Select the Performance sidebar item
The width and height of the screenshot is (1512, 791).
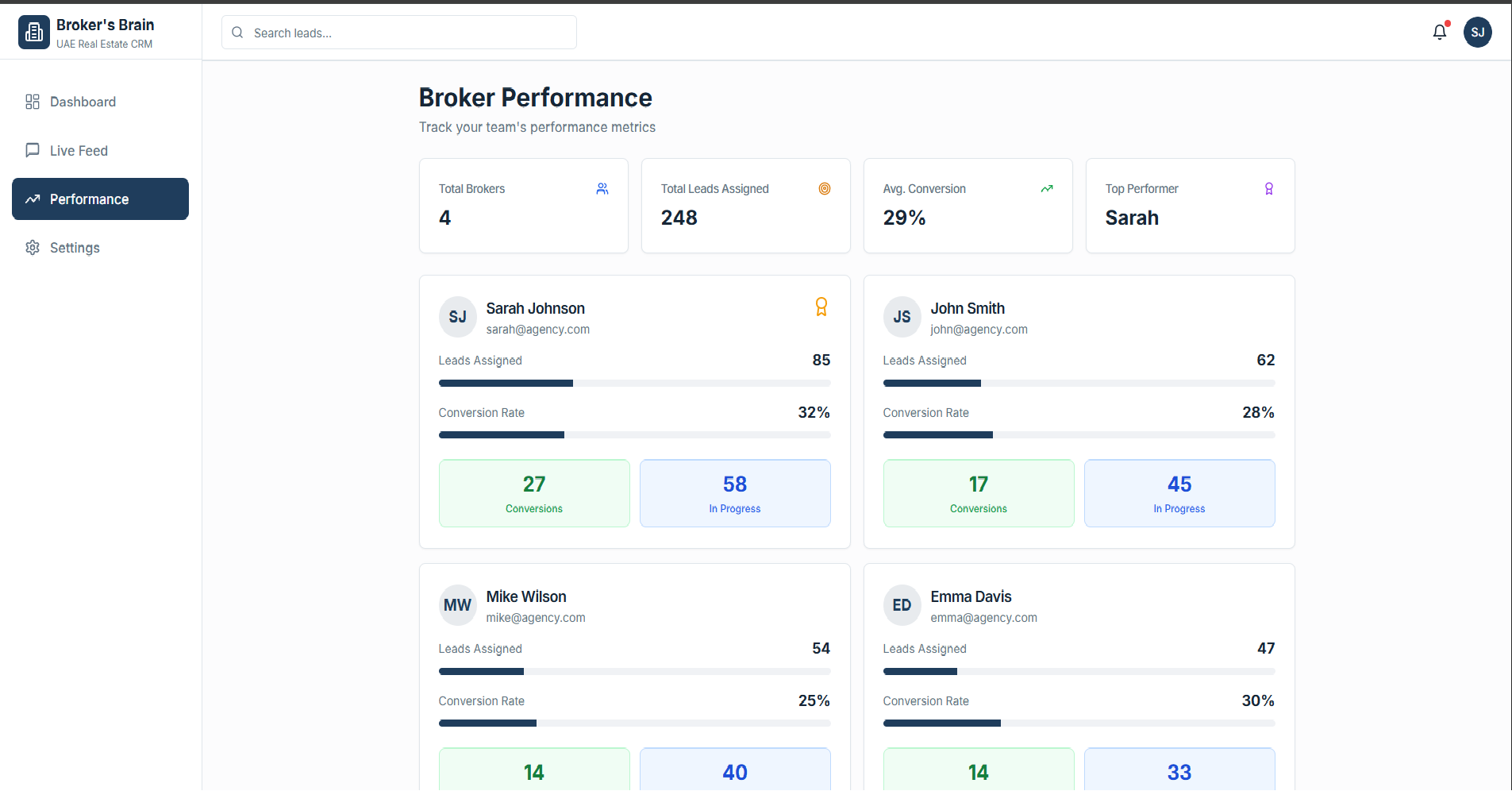[x=100, y=199]
